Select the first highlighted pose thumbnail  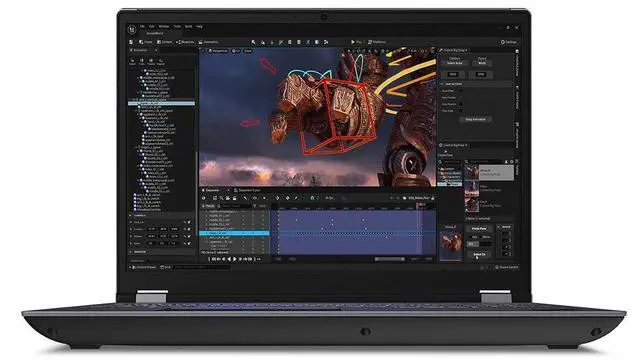click(472, 173)
